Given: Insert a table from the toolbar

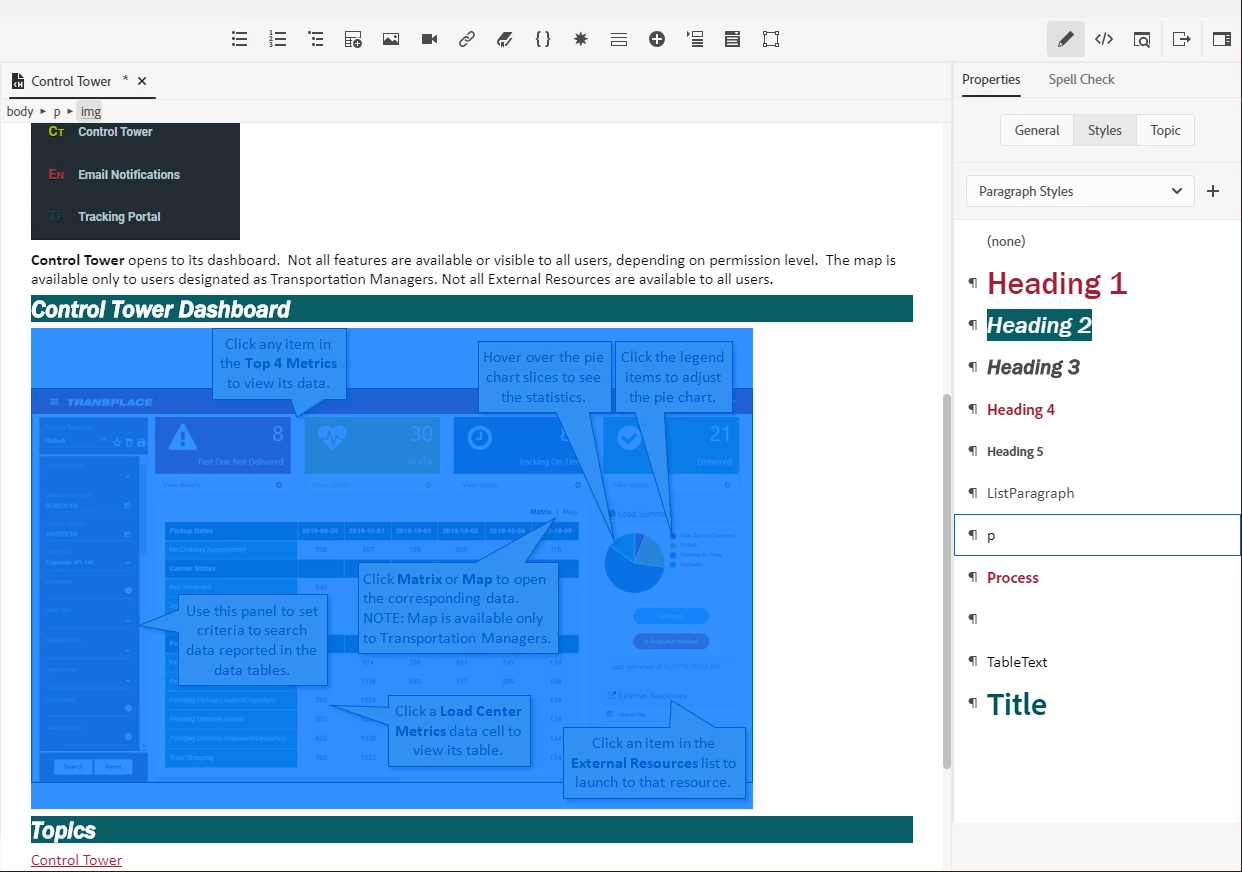Looking at the screenshot, I should pos(353,39).
